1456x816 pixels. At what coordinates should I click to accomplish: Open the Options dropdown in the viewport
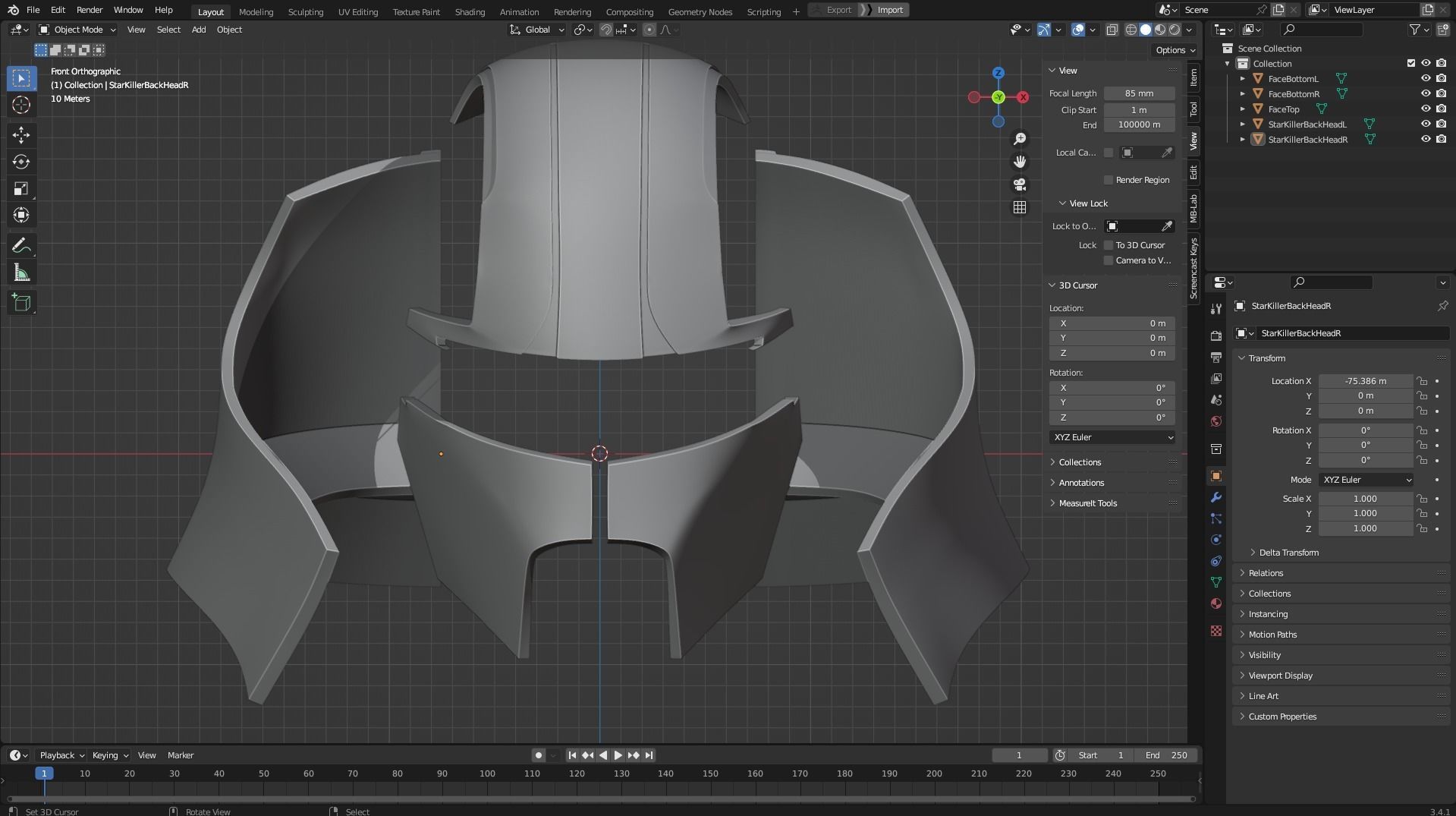pos(1175,50)
